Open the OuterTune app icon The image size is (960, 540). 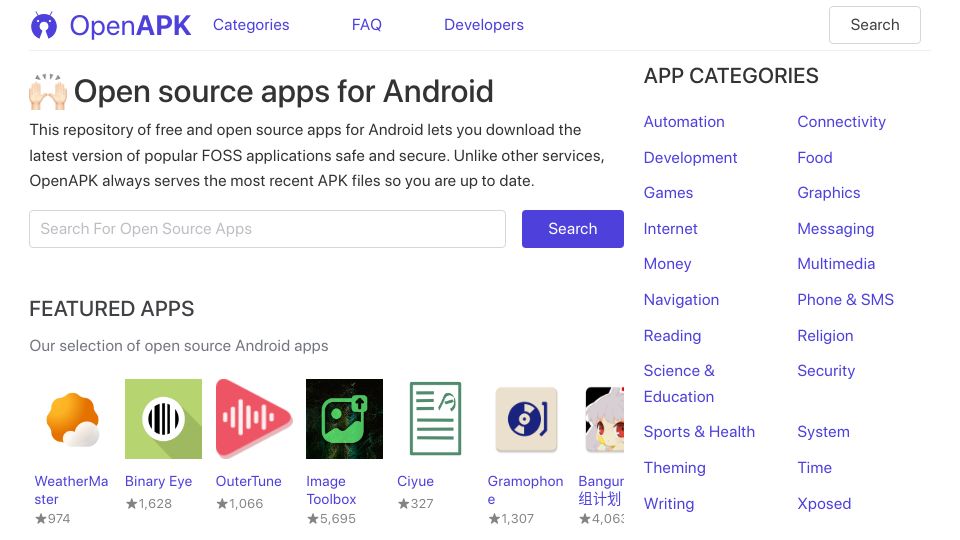[254, 419]
